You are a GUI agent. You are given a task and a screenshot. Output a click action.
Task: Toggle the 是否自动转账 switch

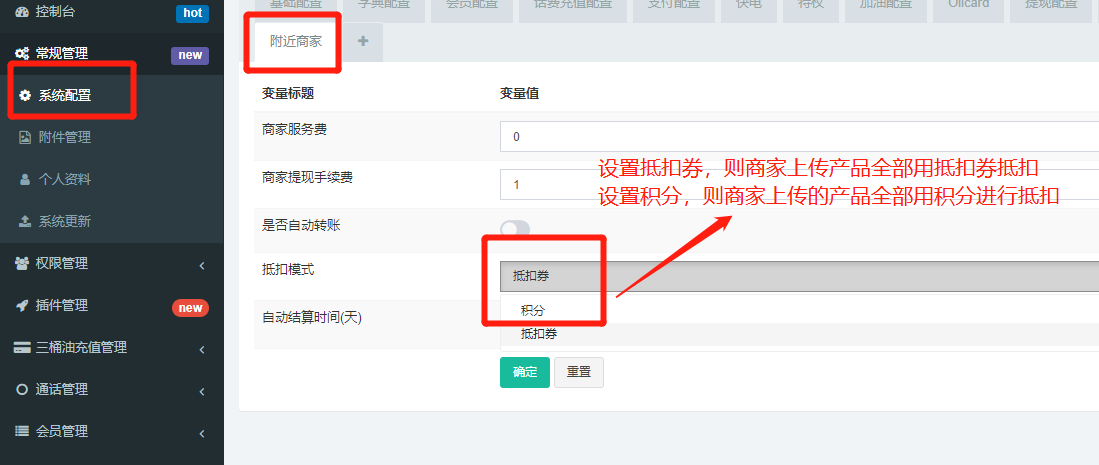click(x=515, y=229)
